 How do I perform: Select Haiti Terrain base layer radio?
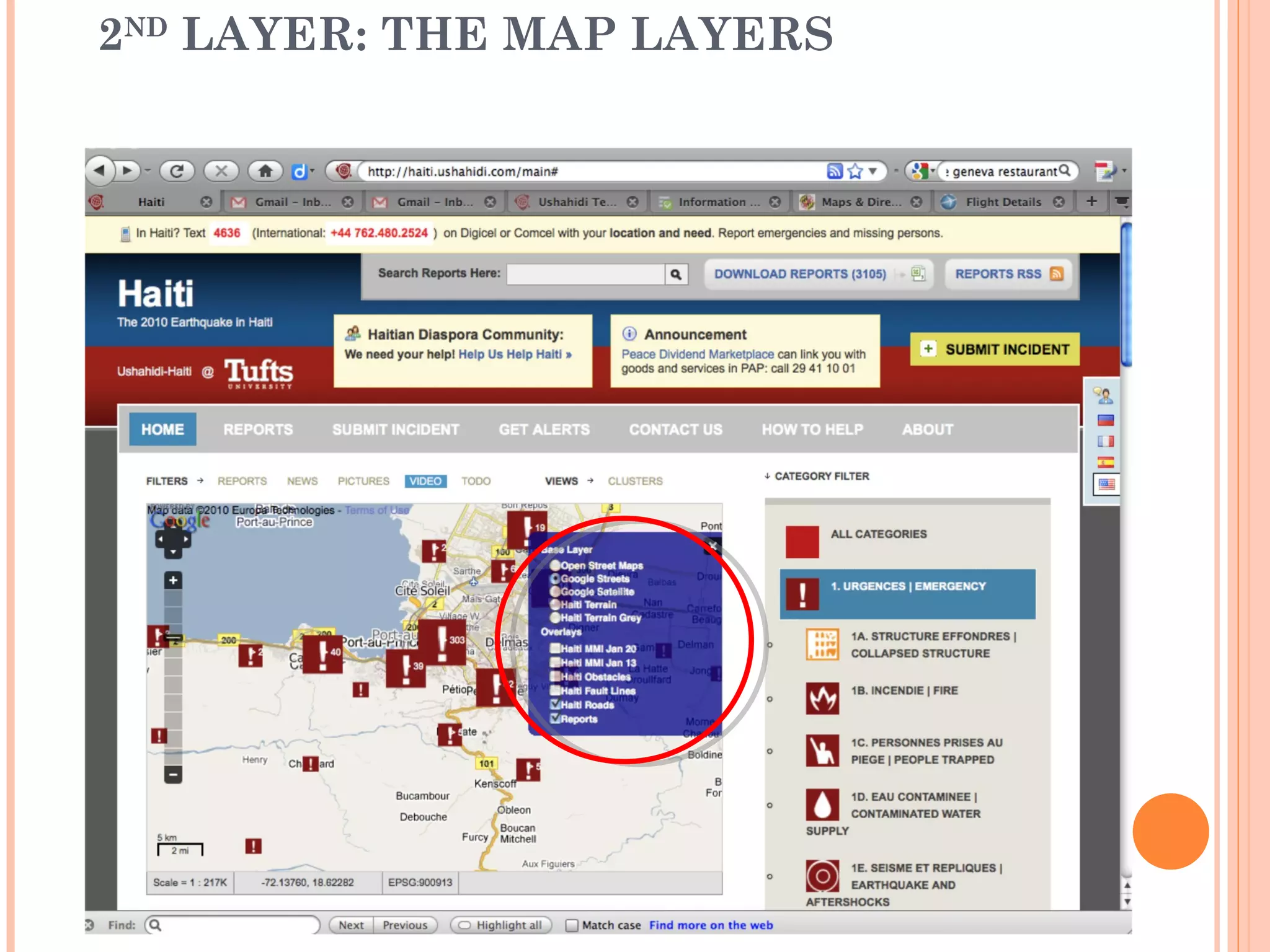(555, 604)
